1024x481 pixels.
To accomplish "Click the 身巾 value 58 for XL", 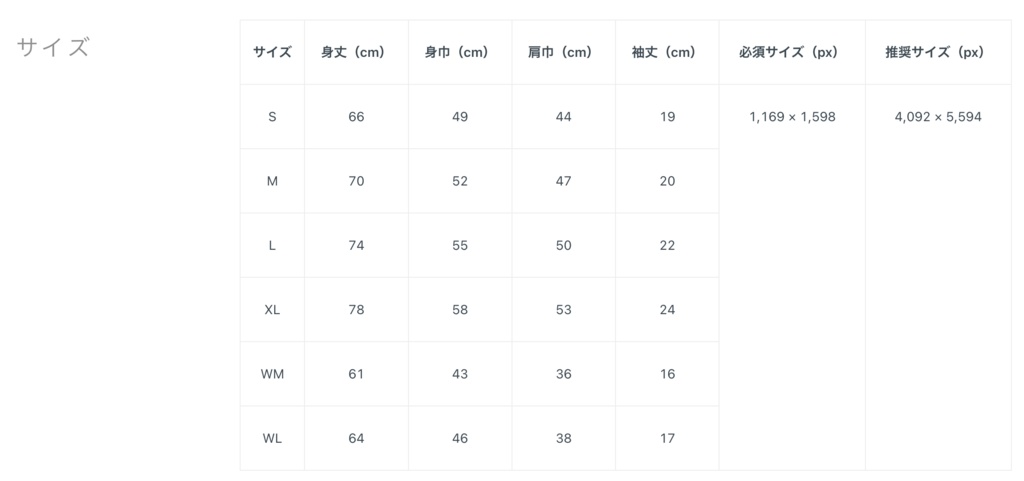I will tap(460, 310).
